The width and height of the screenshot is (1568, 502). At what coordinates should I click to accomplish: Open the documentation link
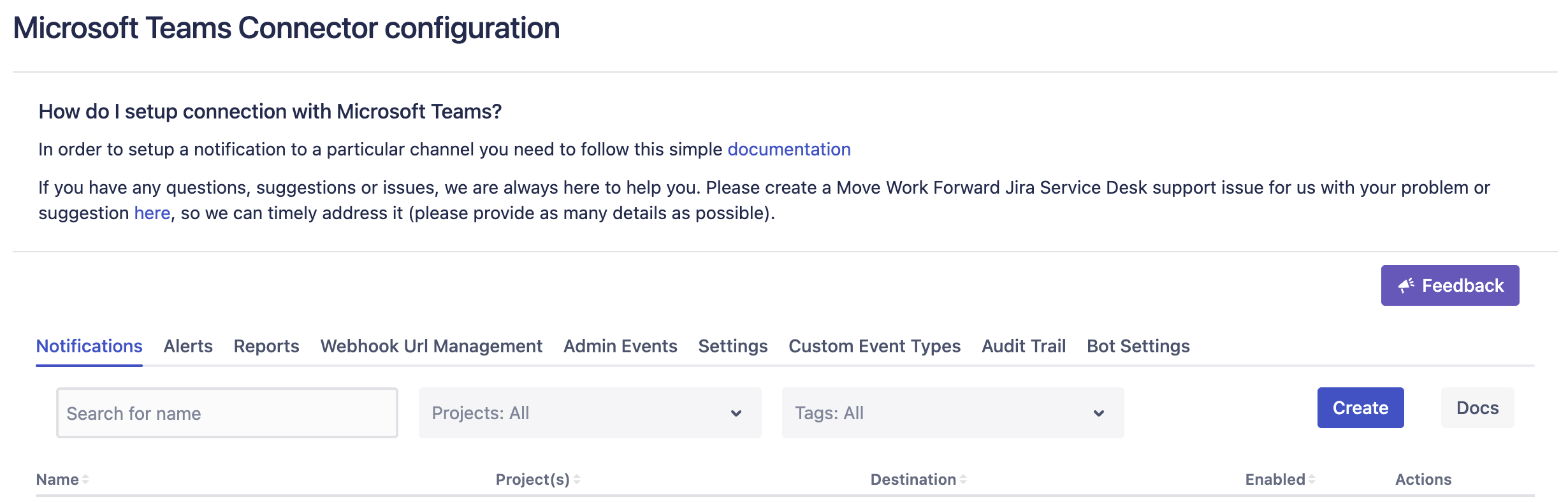[789, 149]
